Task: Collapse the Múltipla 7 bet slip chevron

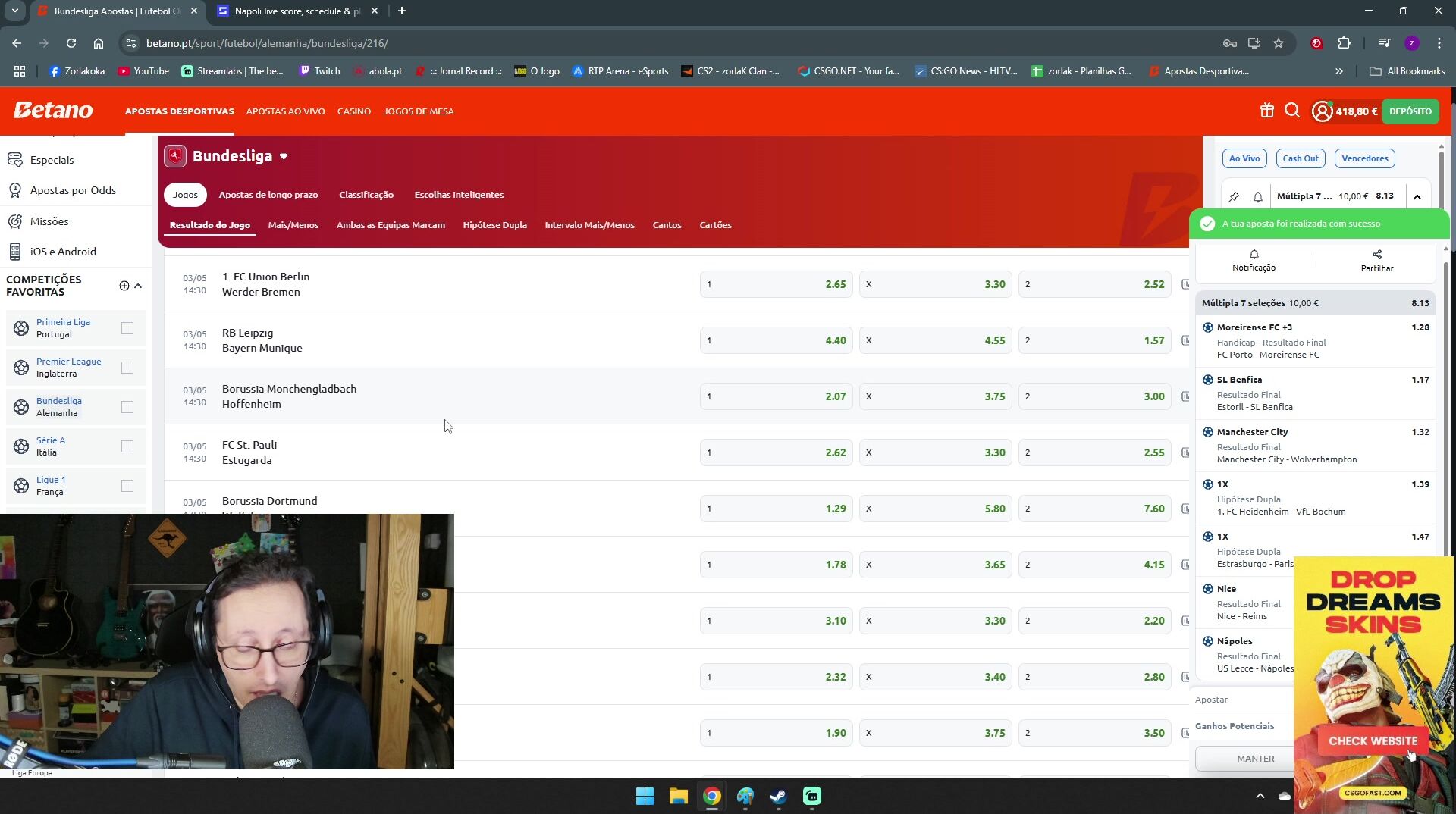Action: pos(1417,196)
